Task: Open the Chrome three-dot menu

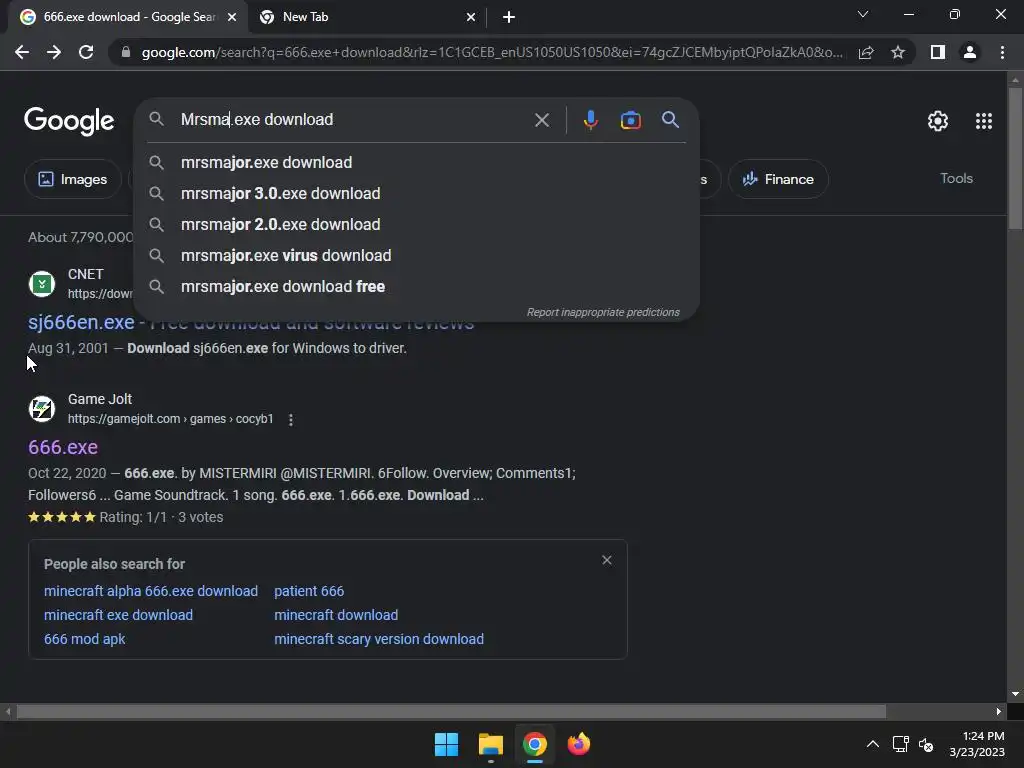Action: pyautogui.click(x=1002, y=52)
